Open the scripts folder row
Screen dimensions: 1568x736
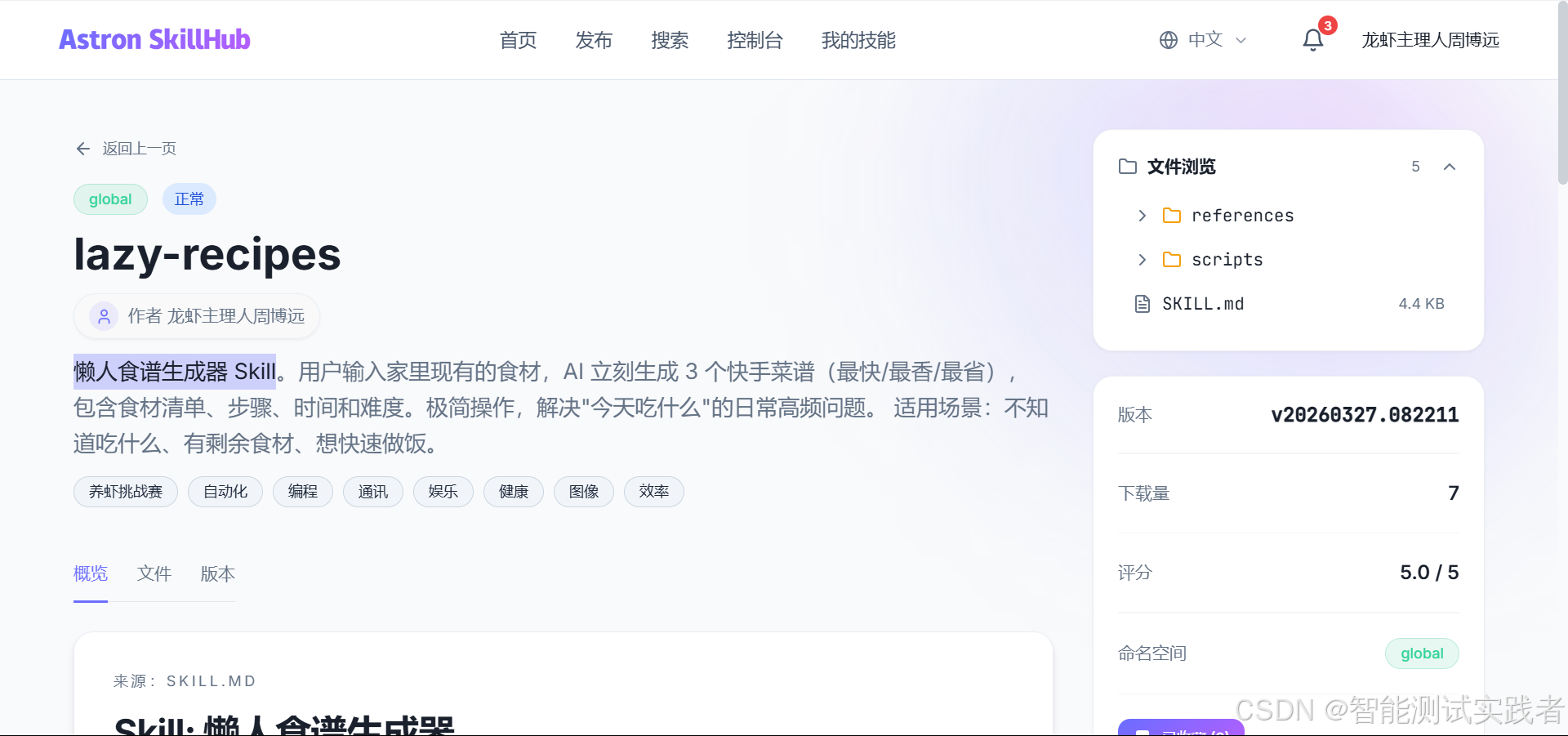click(x=1289, y=260)
